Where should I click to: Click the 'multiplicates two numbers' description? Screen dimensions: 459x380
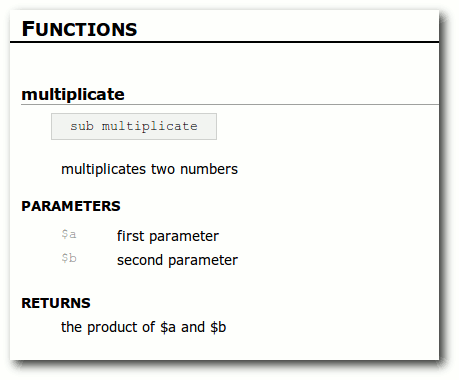coord(149,169)
